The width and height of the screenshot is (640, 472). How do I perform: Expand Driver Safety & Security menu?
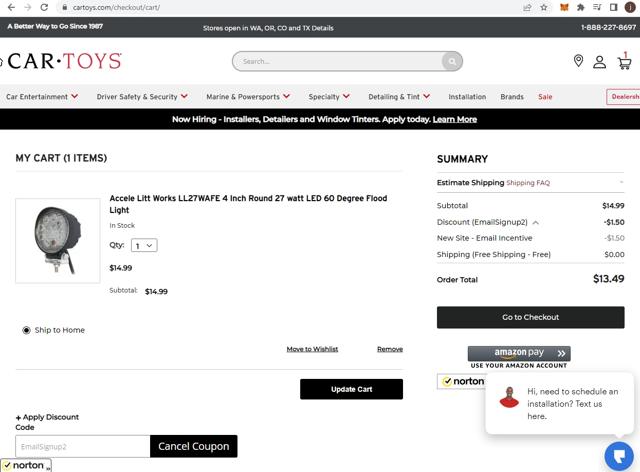pyautogui.click(x=142, y=97)
